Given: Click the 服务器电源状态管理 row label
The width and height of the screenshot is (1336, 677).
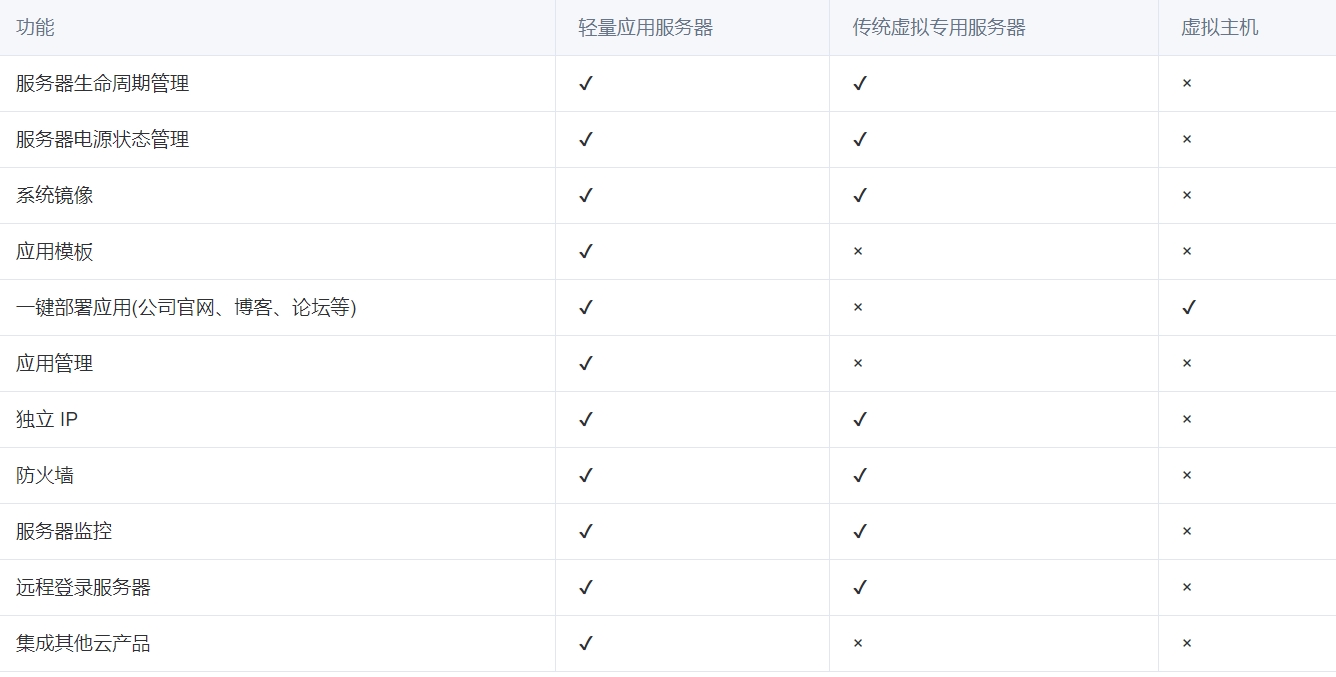Looking at the screenshot, I should pos(102,140).
